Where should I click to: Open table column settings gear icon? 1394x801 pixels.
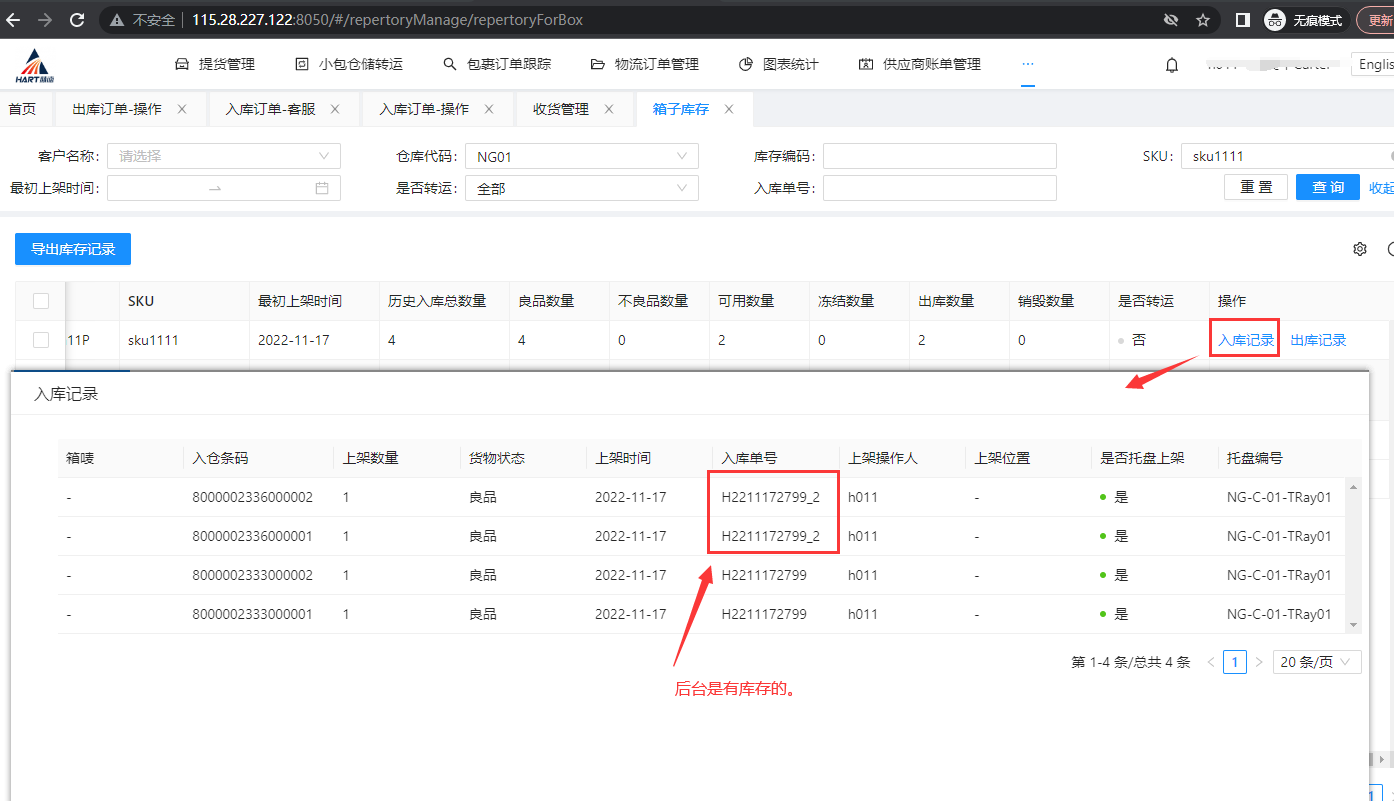point(1359,249)
